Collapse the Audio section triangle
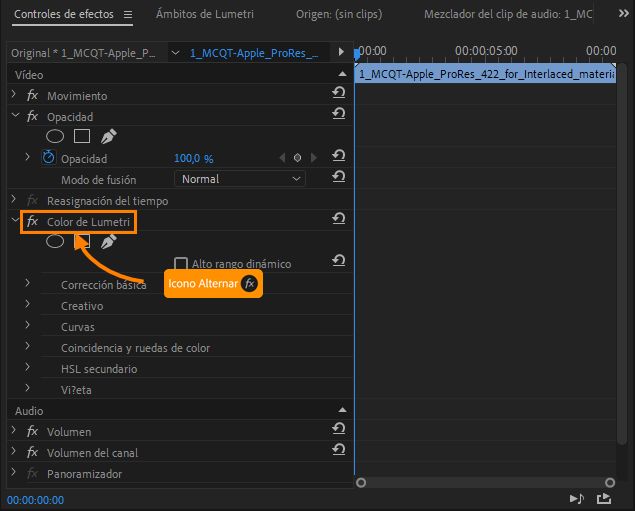This screenshot has height=511, width=635. click(342, 410)
